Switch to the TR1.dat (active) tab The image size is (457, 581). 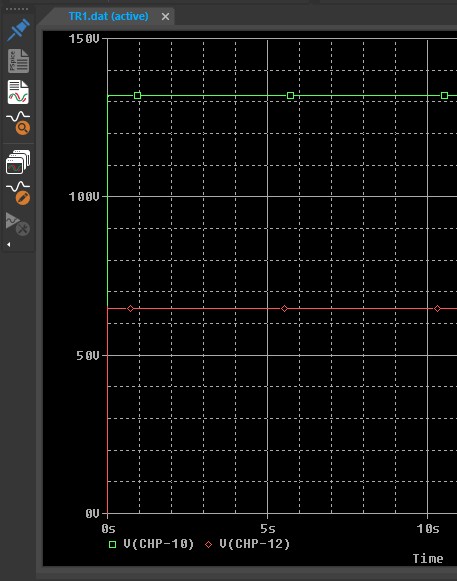pyautogui.click(x=108, y=16)
